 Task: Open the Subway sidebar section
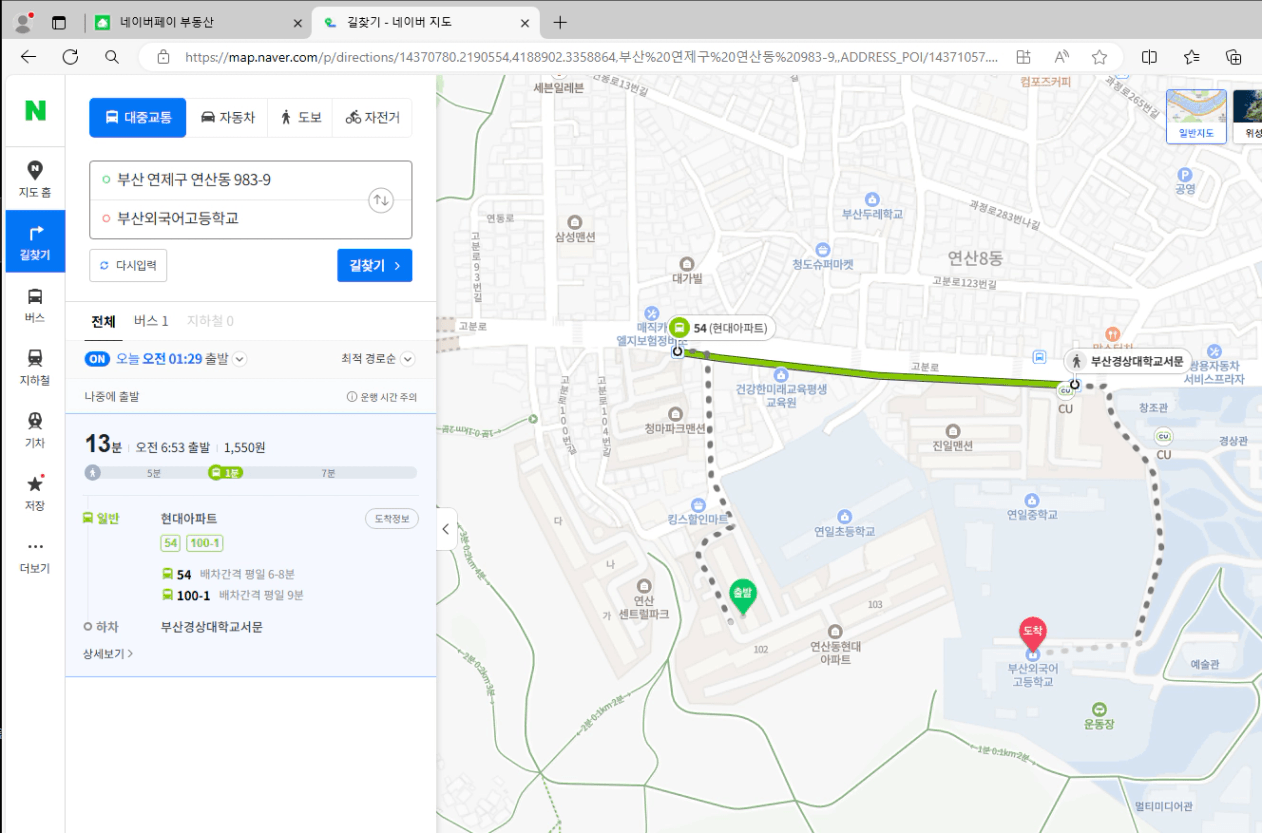[35, 367]
